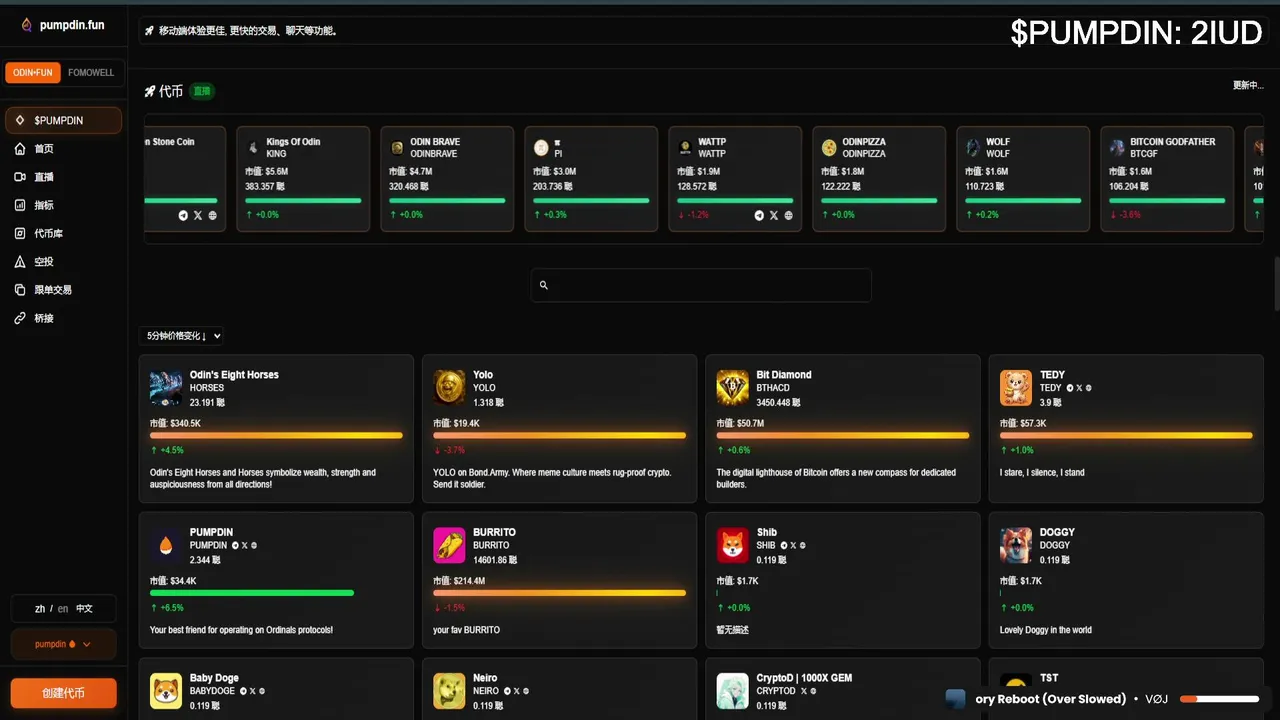Open the BITCOIN GODFATHER token card

(x=1167, y=179)
